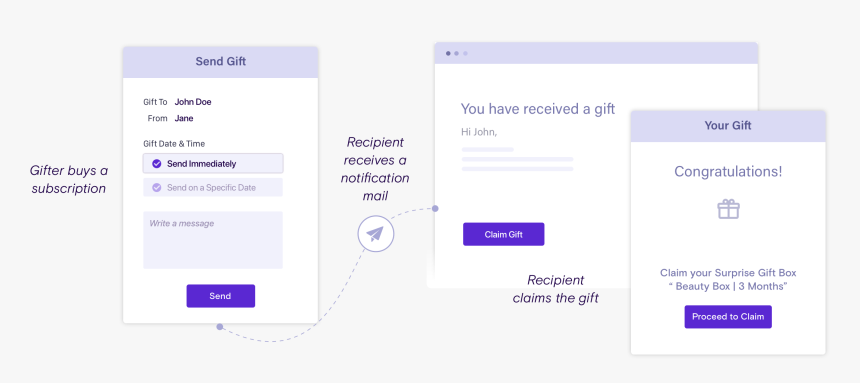Viewport: 860px width, 383px height.
Task: Click the Congratulations! heading text
Action: tap(728, 172)
